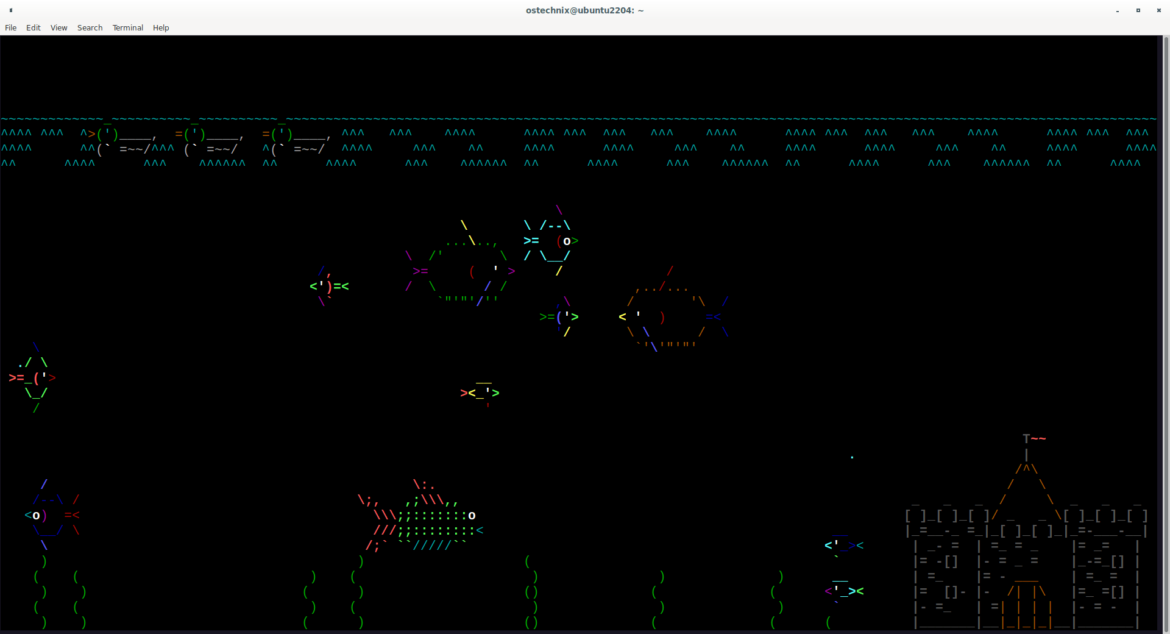Image resolution: width=1170 pixels, height=634 pixels.
Task: Click the red-mouthed fish at left edge
Action: coord(32,378)
